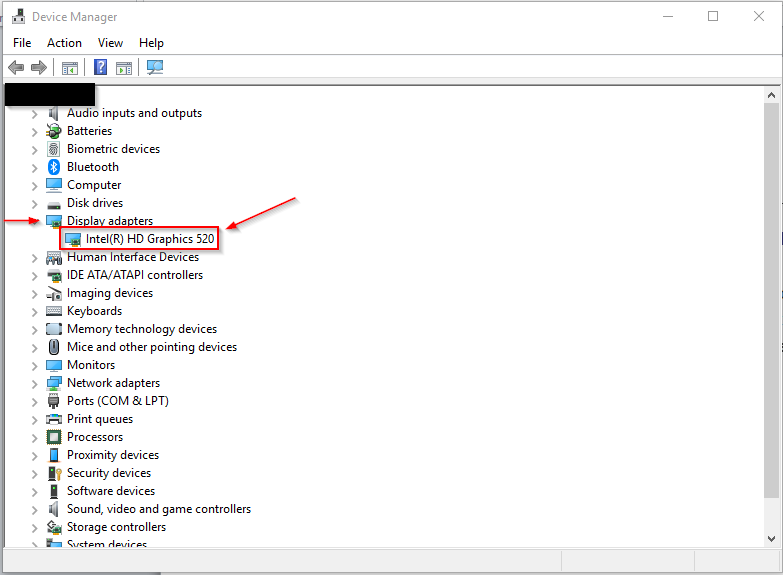Image resolution: width=783 pixels, height=575 pixels.
Task: Click Scan for hardware changes icon
Action: point(155,68)
